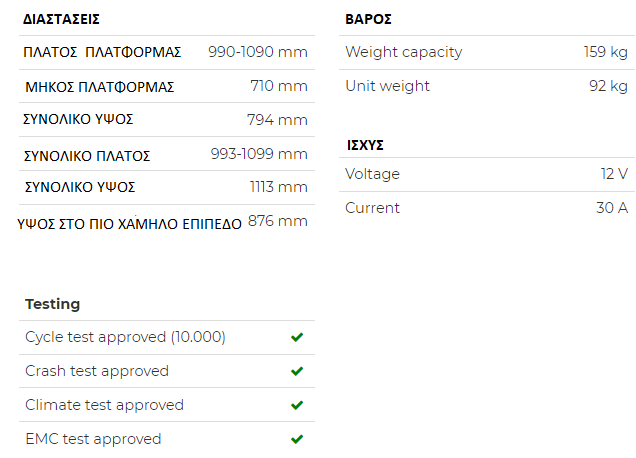
Task: Click the Cycle test approved green checkmark
Action: point(297,337)
